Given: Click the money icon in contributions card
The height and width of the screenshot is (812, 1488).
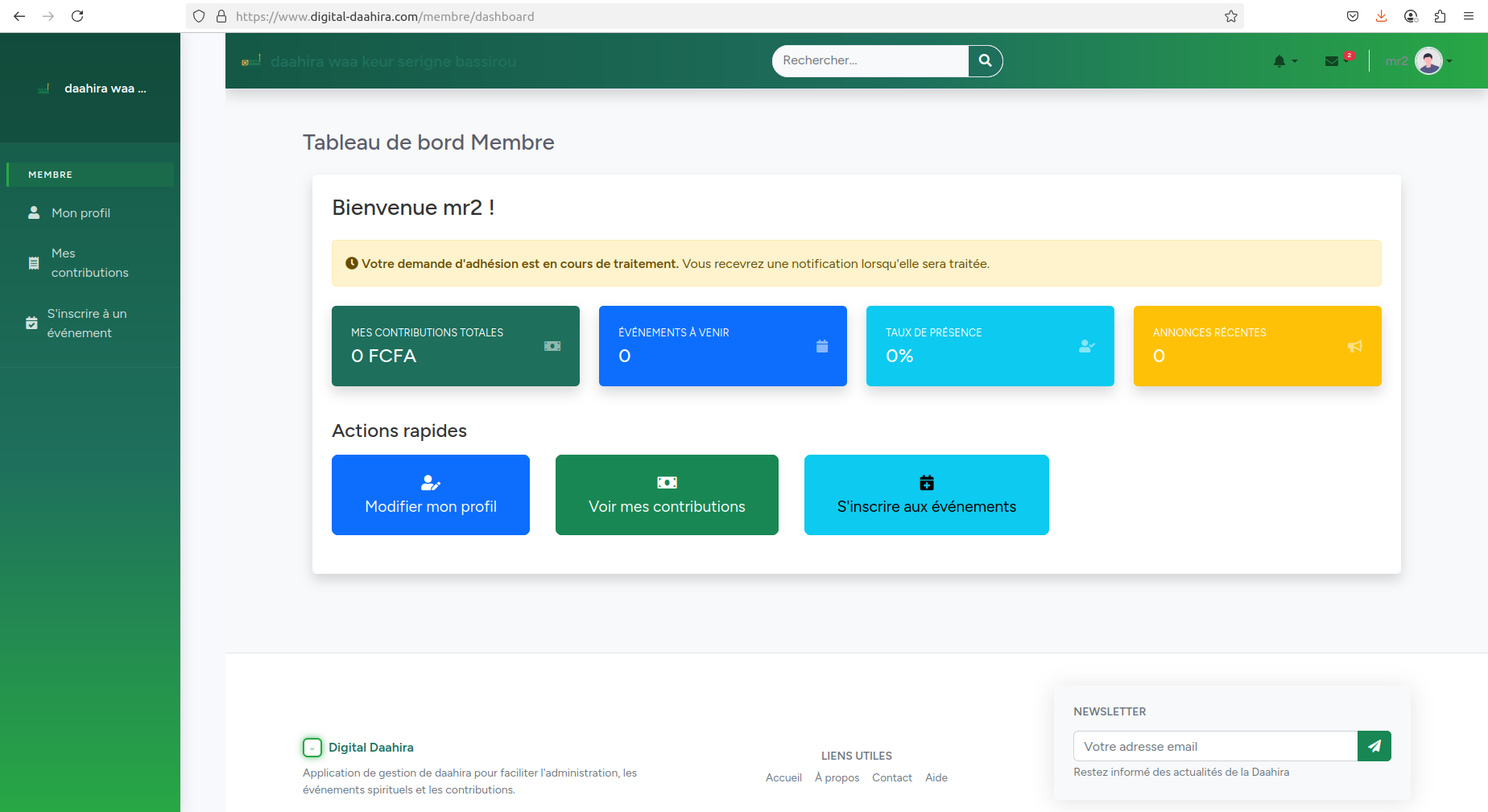Looking at the screenshot, I should [552, 346].
